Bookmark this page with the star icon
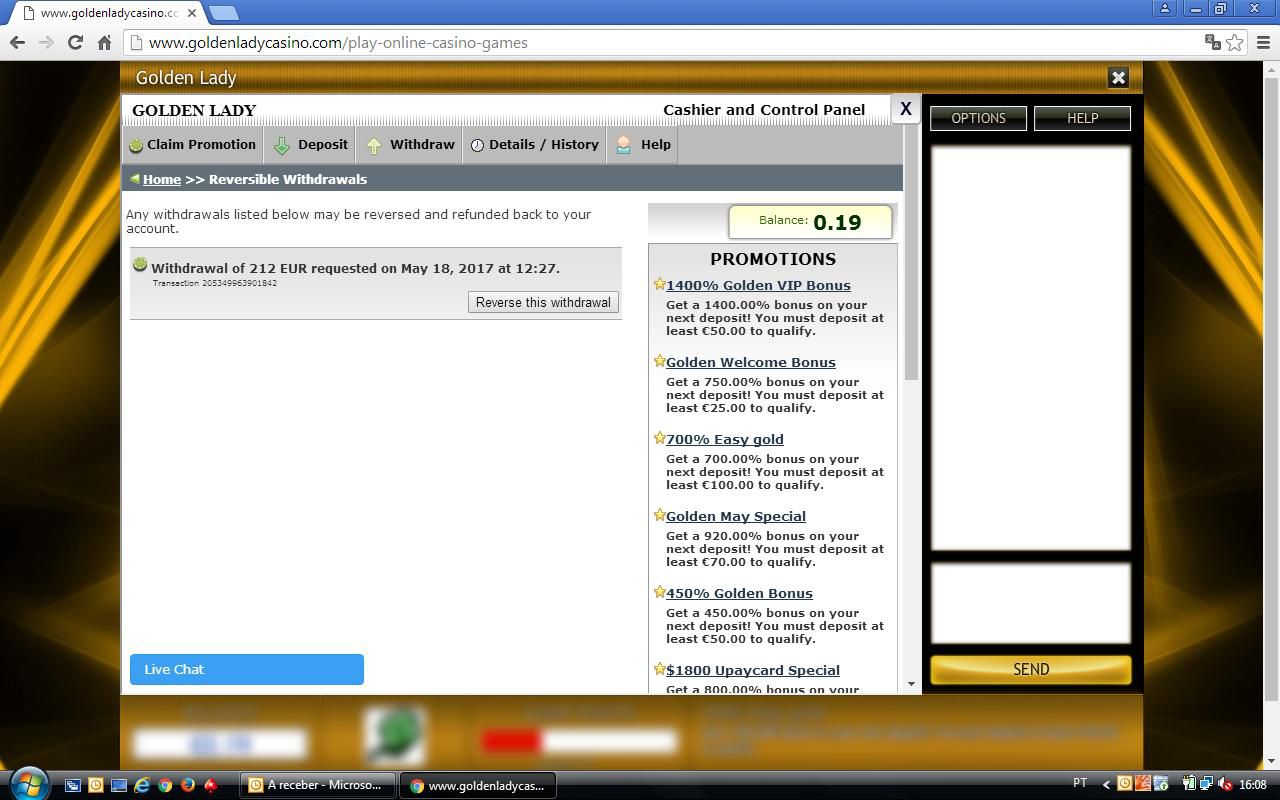 click(x=1235, y=42)
